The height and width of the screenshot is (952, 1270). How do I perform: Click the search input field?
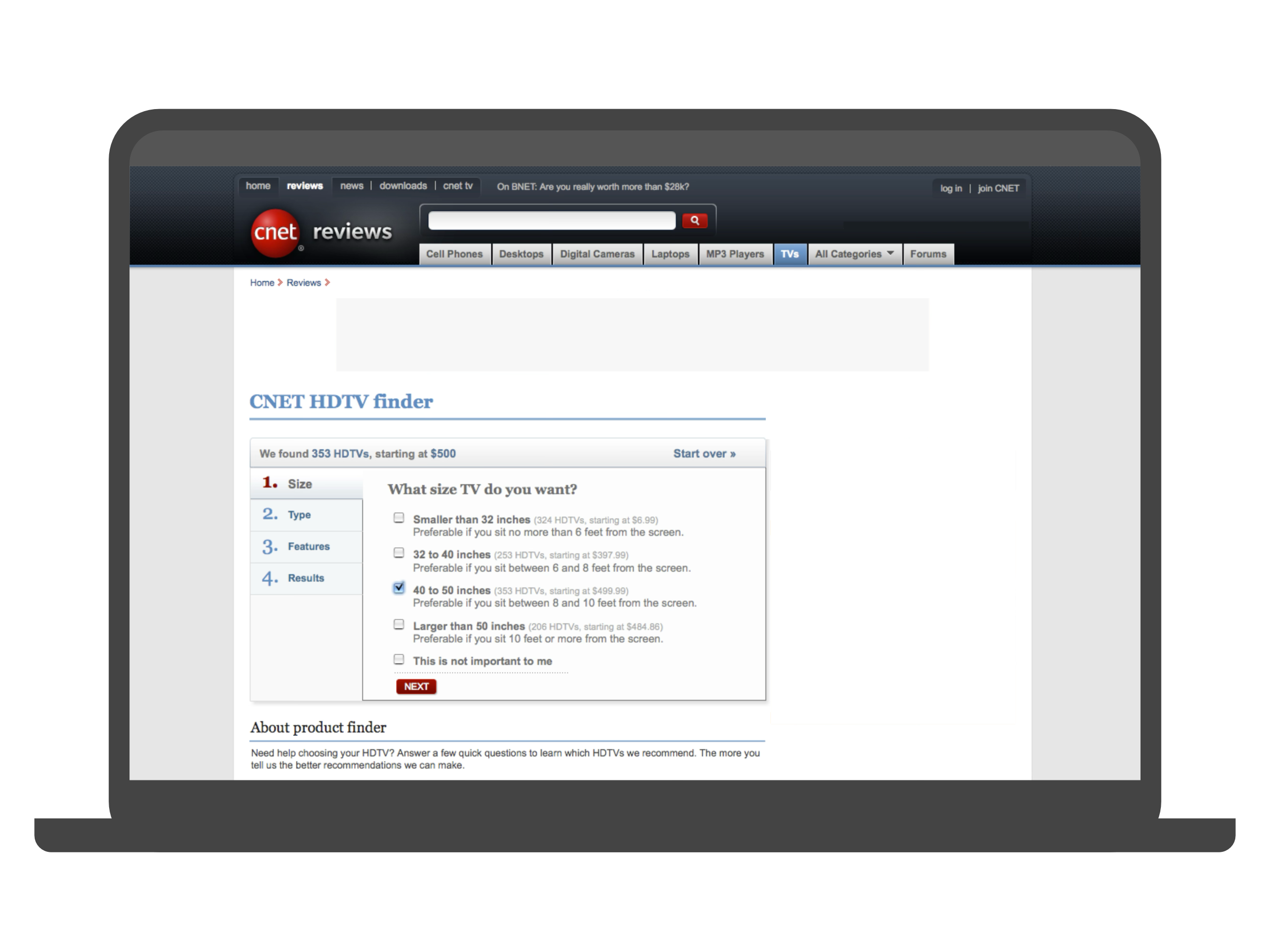coord(551,220)
